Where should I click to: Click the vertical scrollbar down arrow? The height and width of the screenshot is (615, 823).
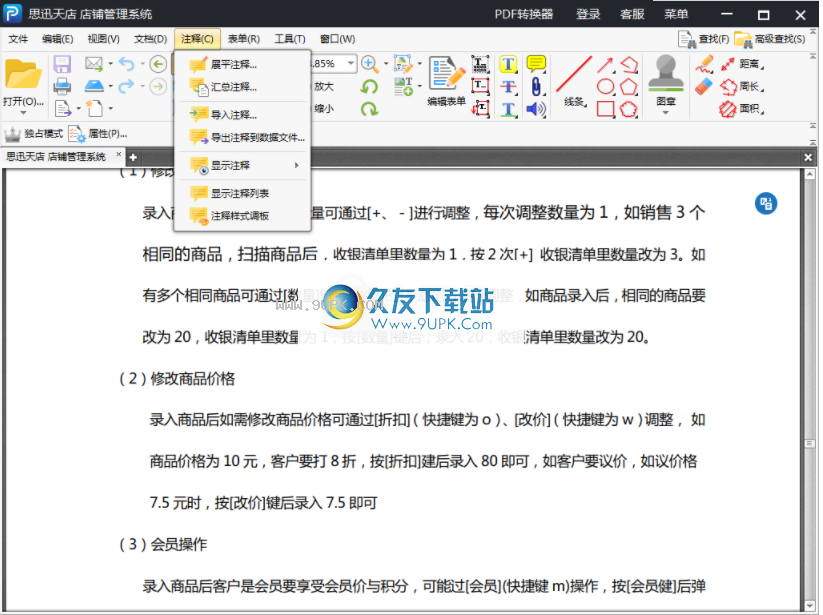tap(809, 606)
